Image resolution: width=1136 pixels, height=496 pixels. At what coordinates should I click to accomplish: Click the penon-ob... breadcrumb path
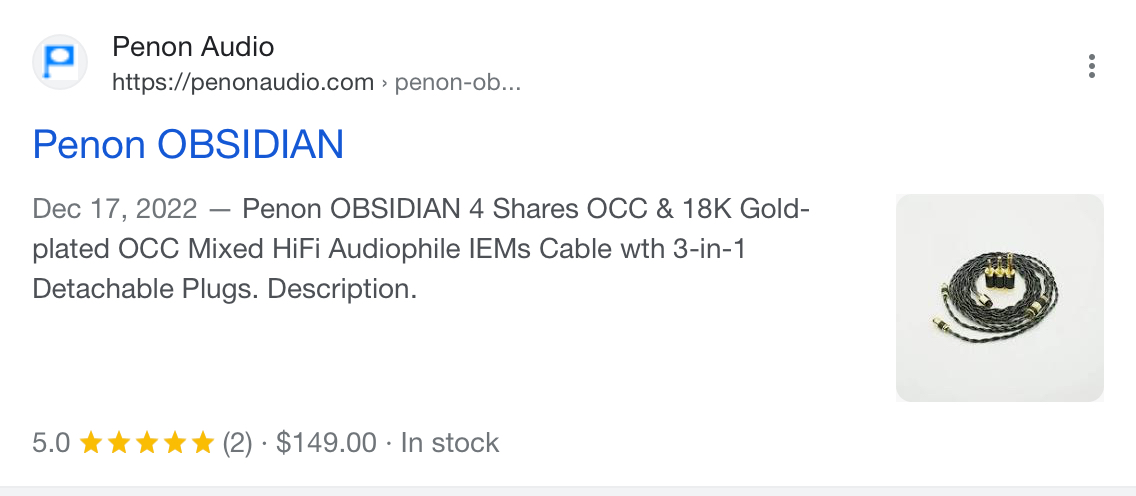[x=458, y=83]
